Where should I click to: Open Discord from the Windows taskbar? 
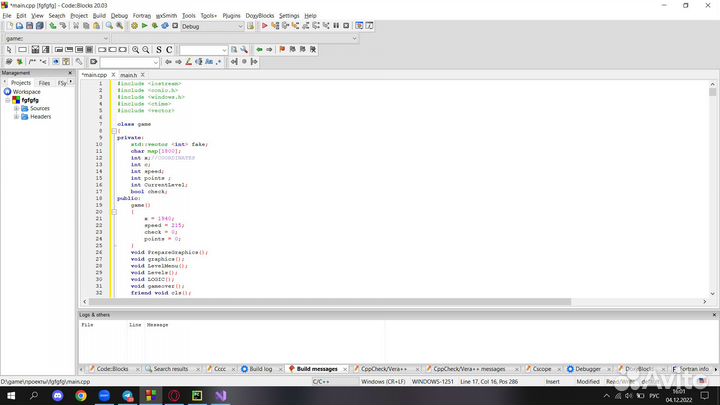click(58, 396)
